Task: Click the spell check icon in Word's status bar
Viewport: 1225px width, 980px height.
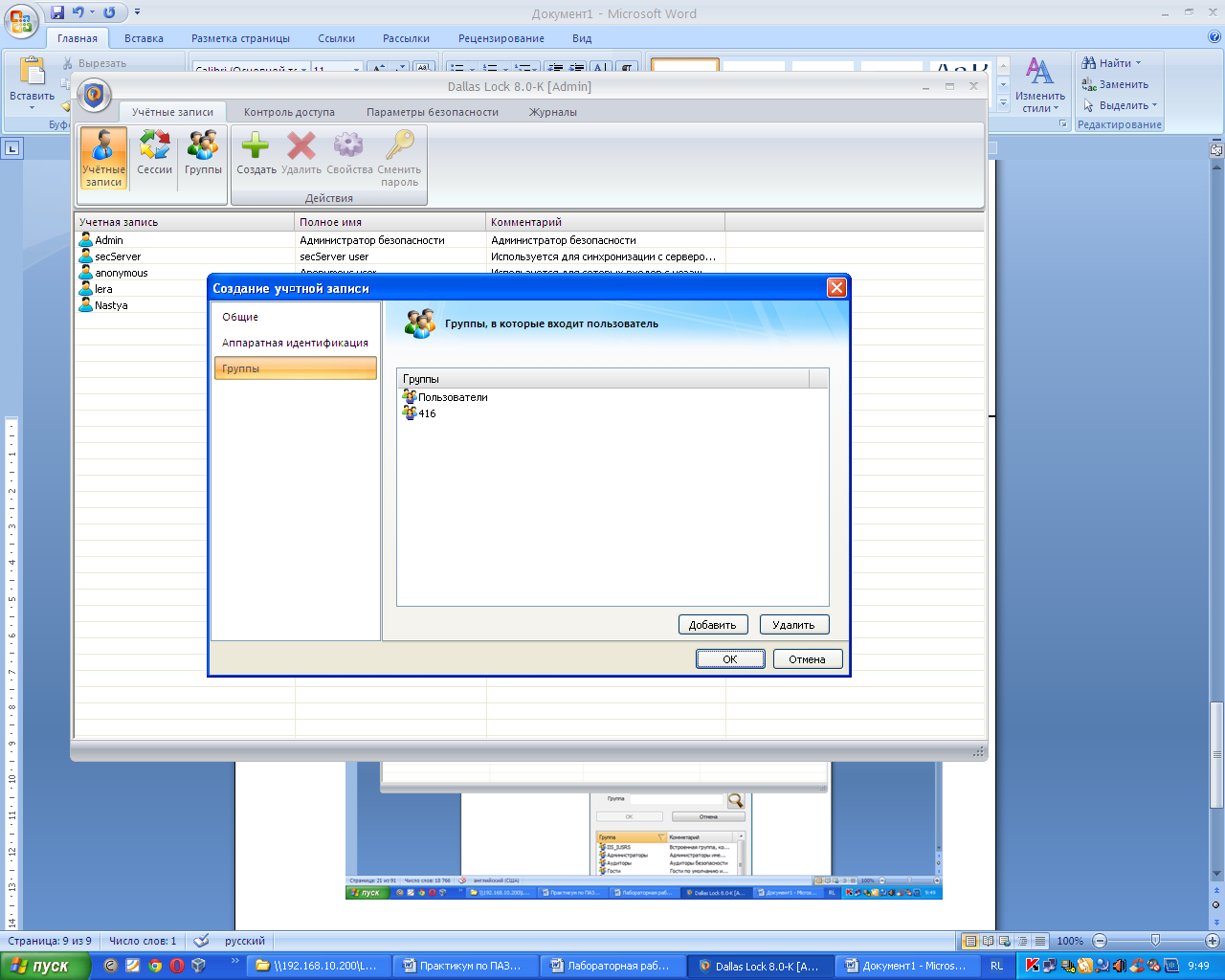Action: tap(201, 941)
